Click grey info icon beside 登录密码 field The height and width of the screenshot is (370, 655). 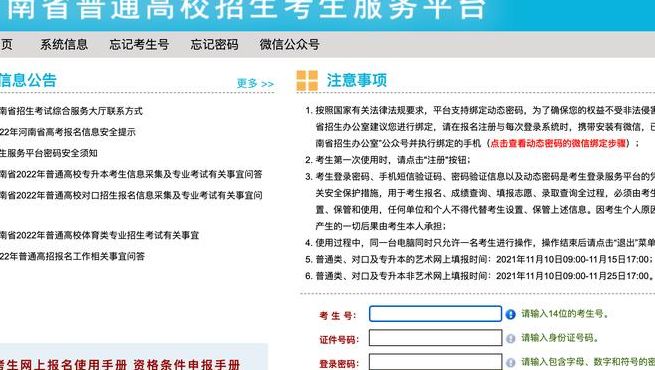(510, 363)
